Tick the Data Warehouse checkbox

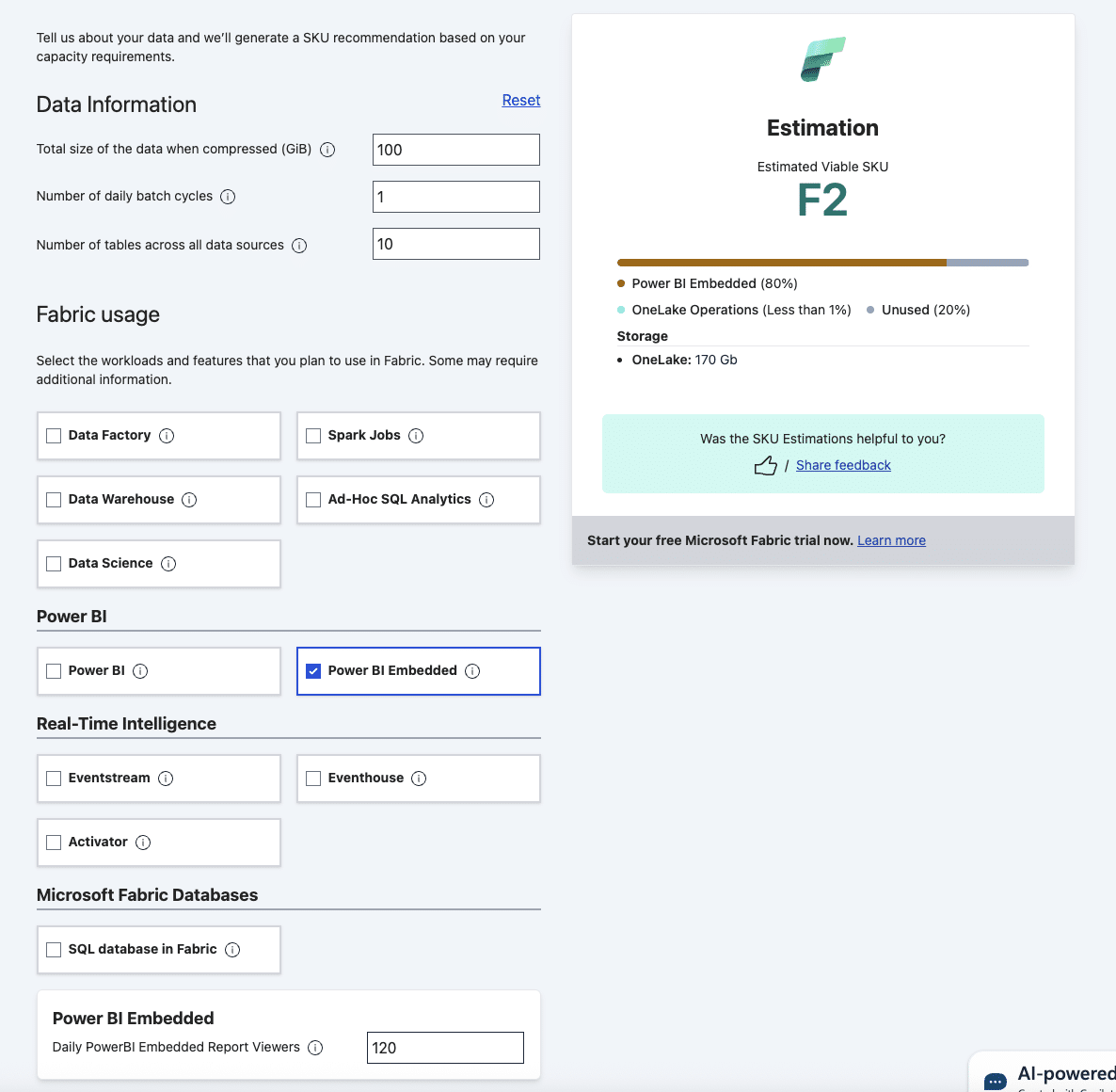(x=54, y=500)
